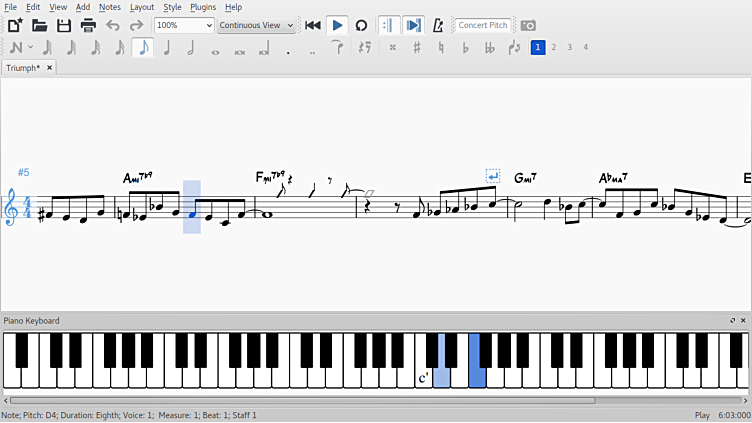Apply the flat accidental

[465, 47]
